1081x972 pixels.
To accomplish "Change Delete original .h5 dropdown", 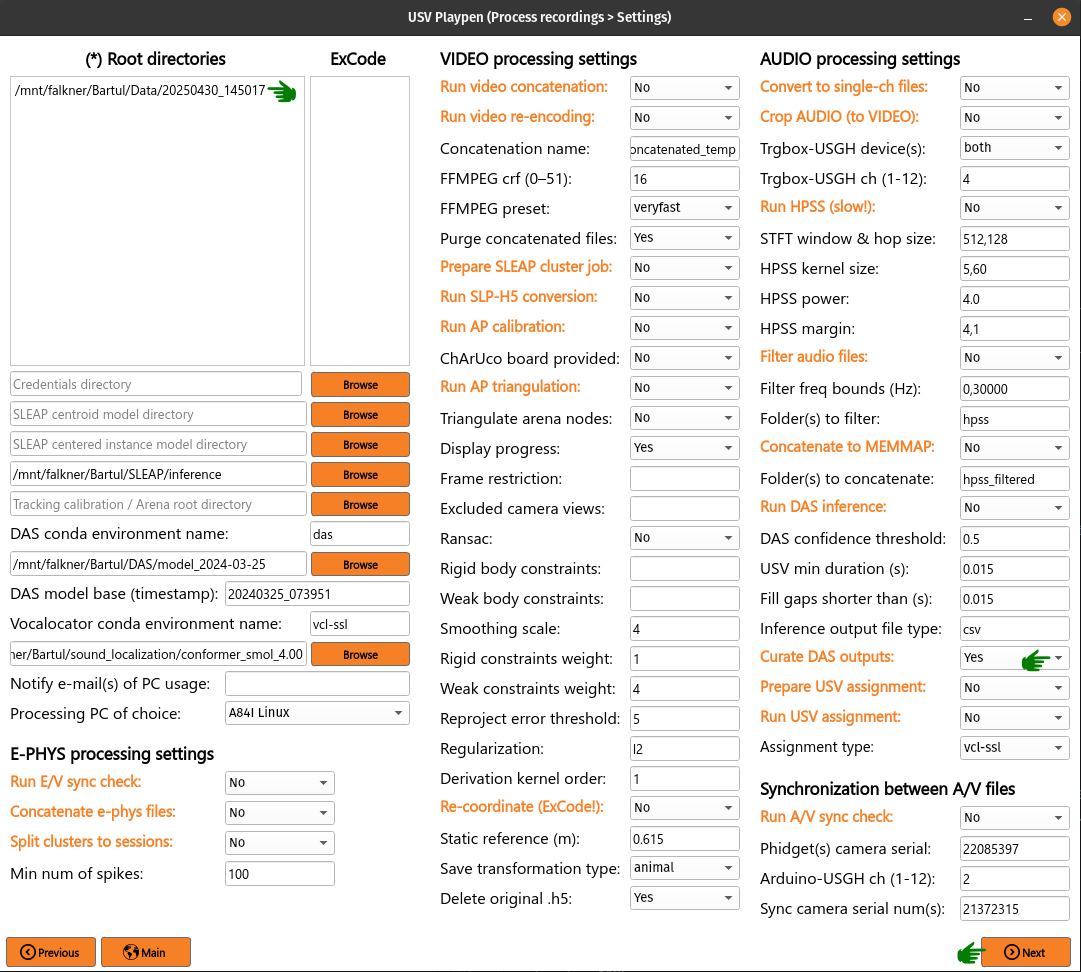I will pyautogui.click(x=684, y=898).
